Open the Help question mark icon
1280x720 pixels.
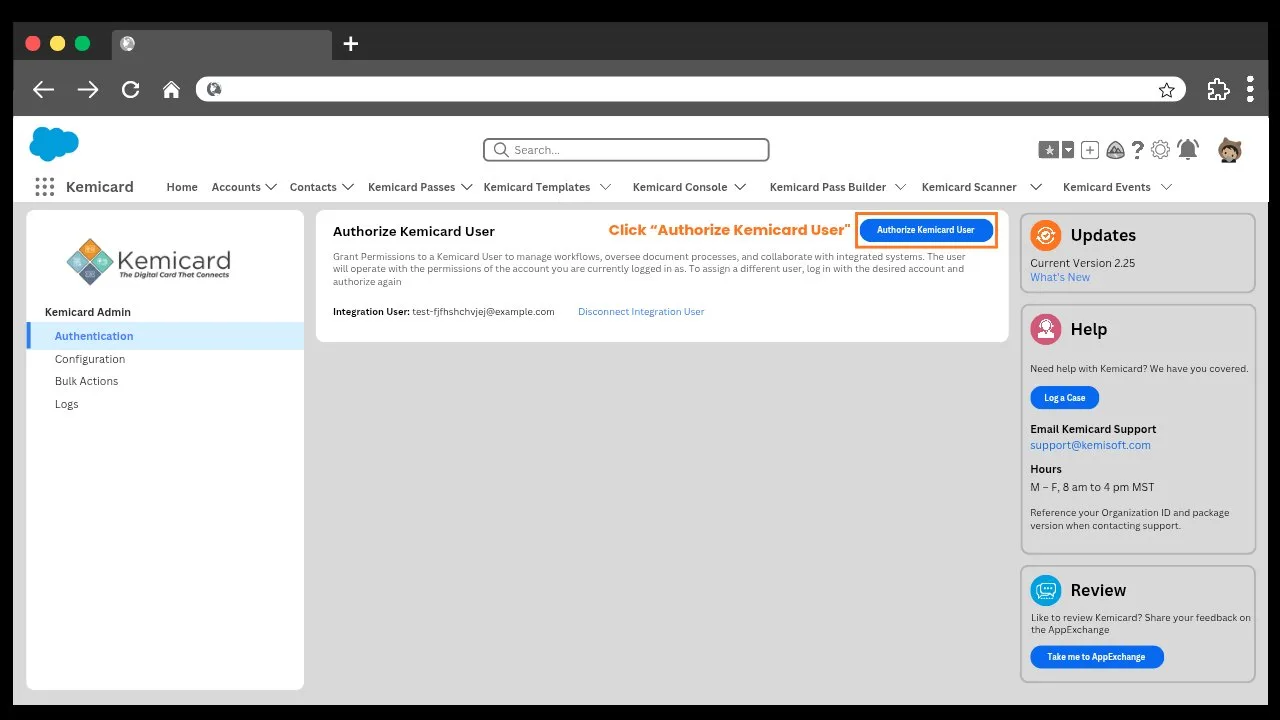click(1138, 150)
